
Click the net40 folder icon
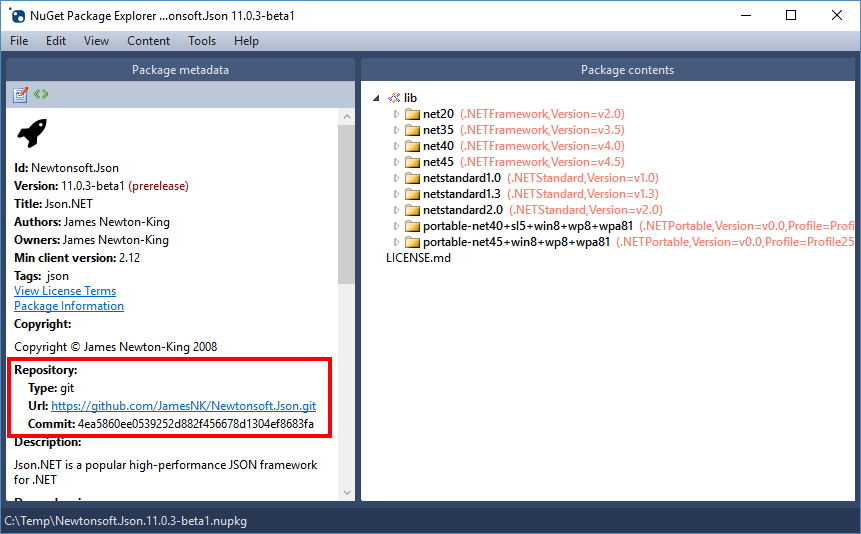click(x=412, y=146)
